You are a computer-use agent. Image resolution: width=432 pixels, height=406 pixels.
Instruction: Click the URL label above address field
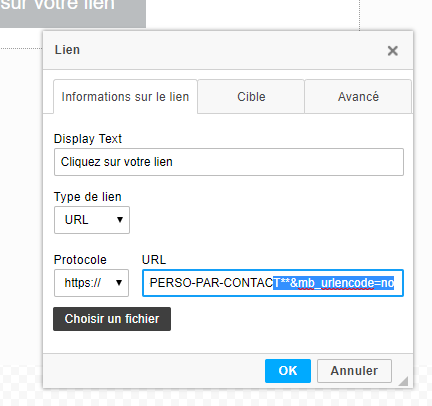pyautogui.click(x=154, y=260)
